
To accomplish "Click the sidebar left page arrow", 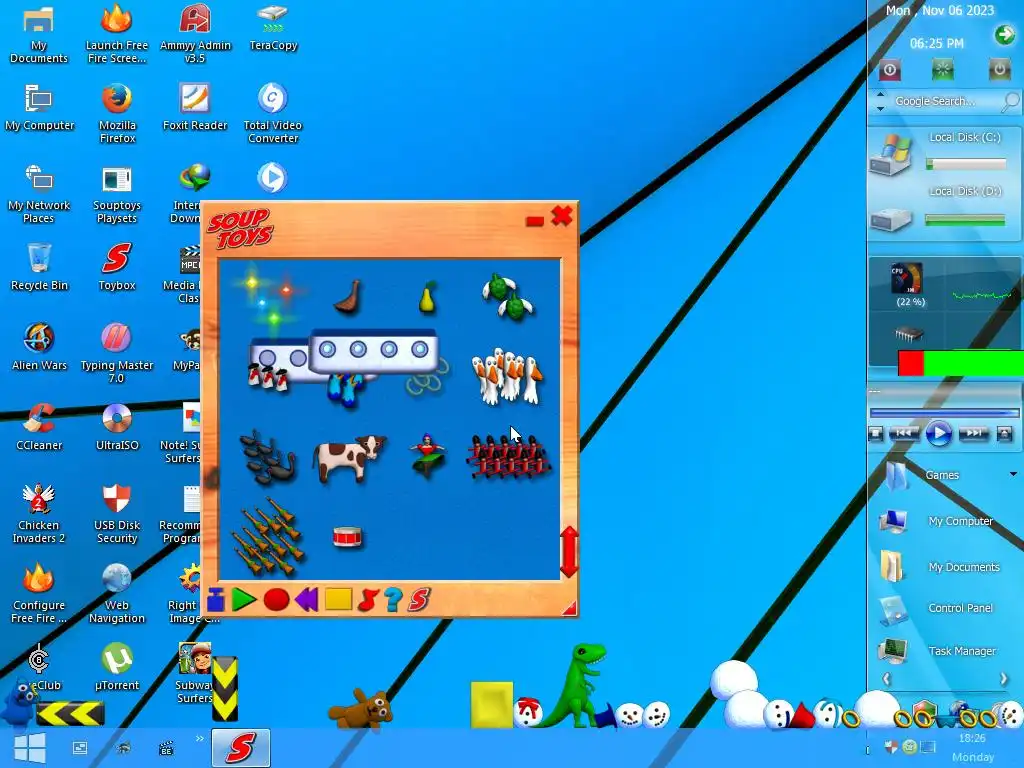I will (x=887, y=679).
